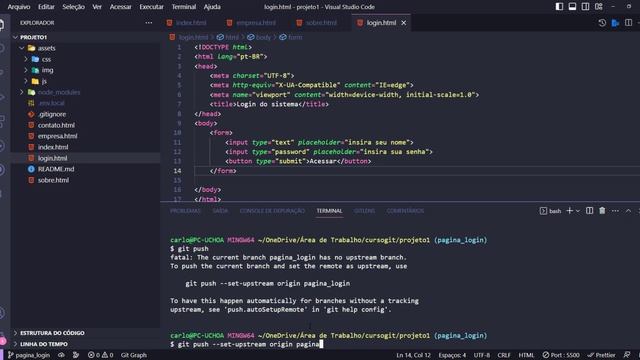
Task: Click the html breadcrumb item
Action: coord(232,37)
